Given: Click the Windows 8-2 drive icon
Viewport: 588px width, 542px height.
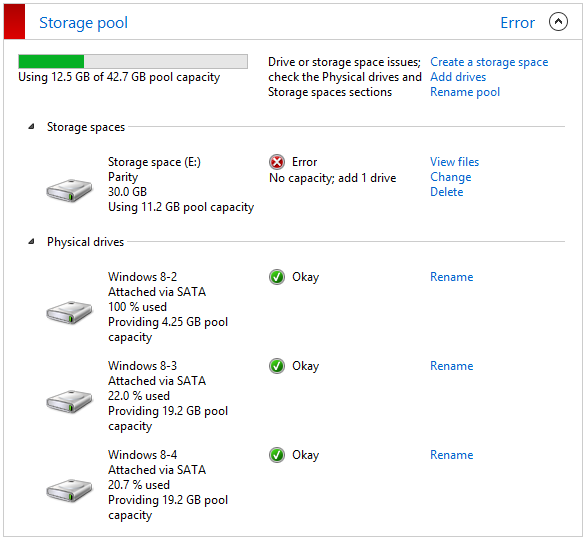Looking at the screenshot, I should [69, 312].
